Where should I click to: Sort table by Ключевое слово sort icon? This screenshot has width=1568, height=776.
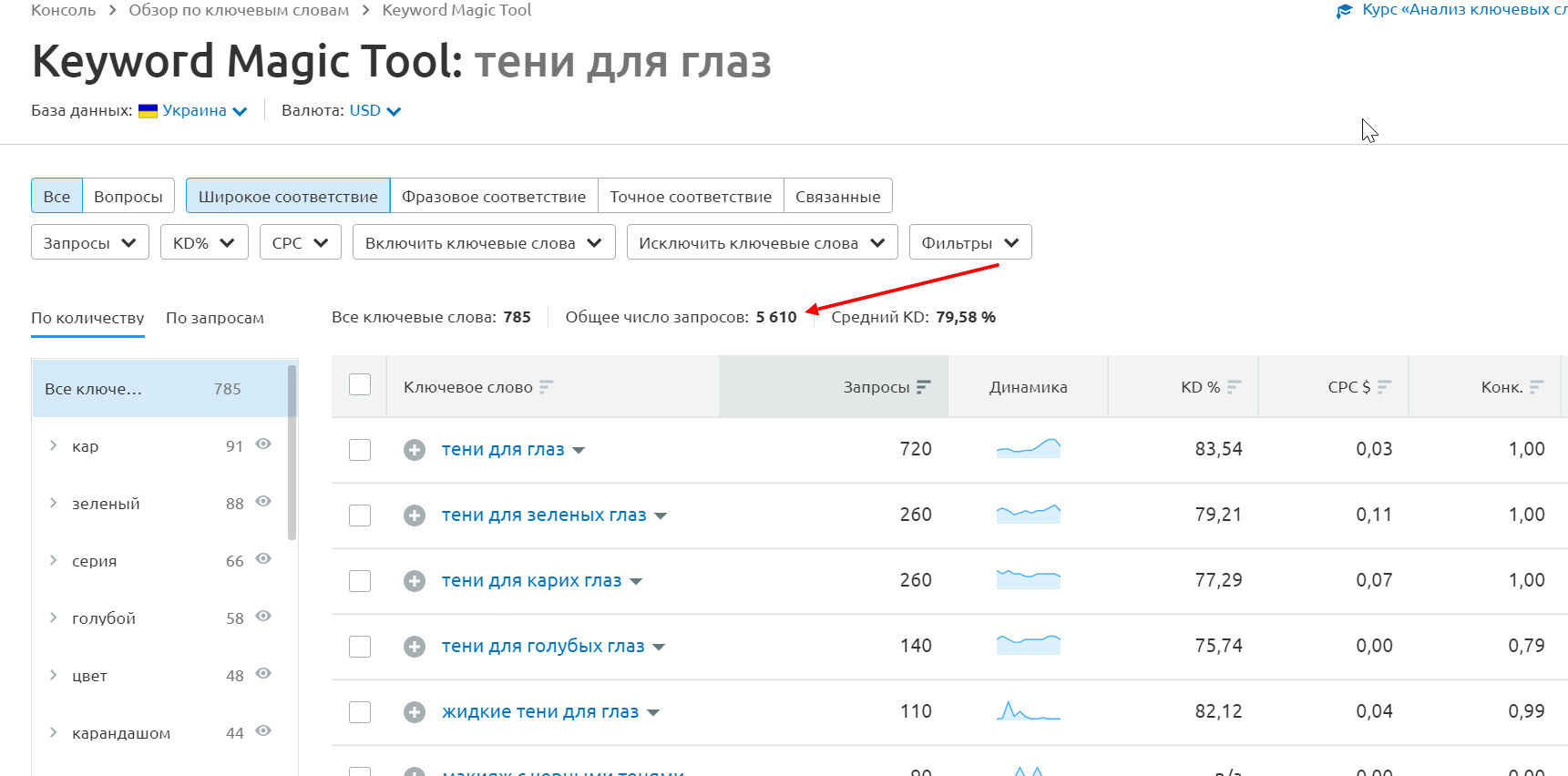pos(546,387)
